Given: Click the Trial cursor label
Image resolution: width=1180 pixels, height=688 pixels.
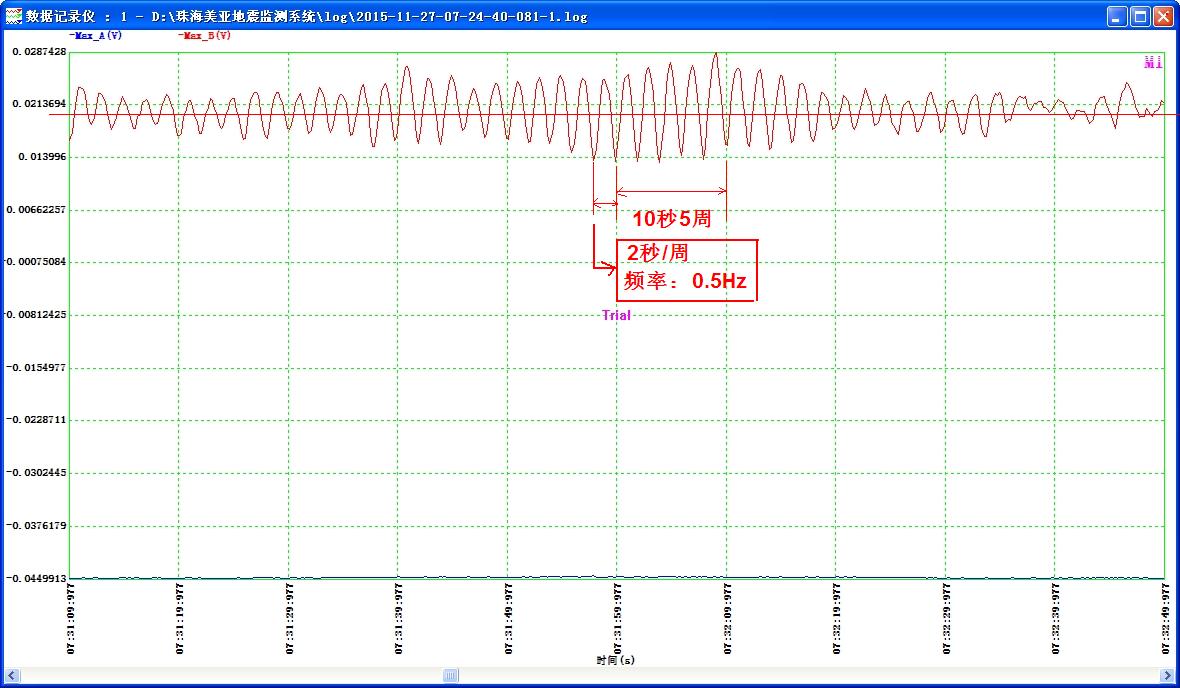Looking at the screenshot, I should 616,315.
